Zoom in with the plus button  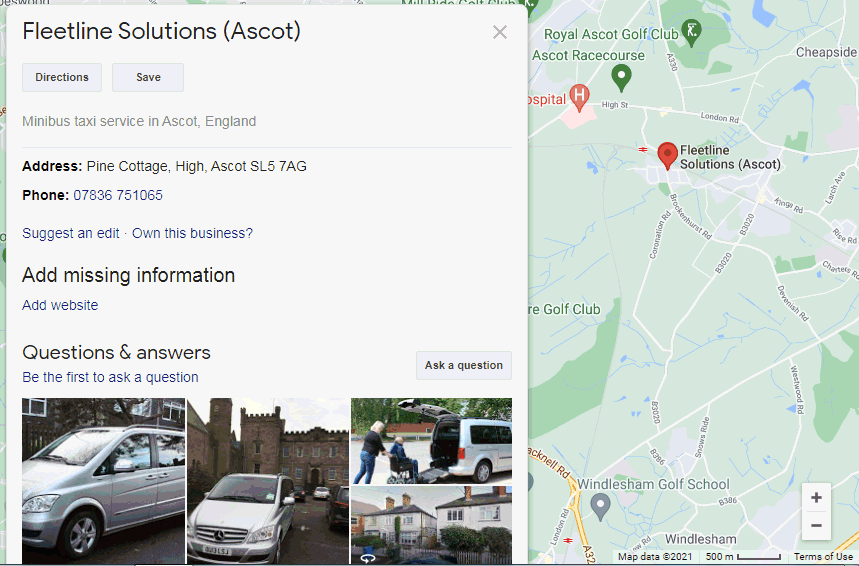(x=816, y=498)
